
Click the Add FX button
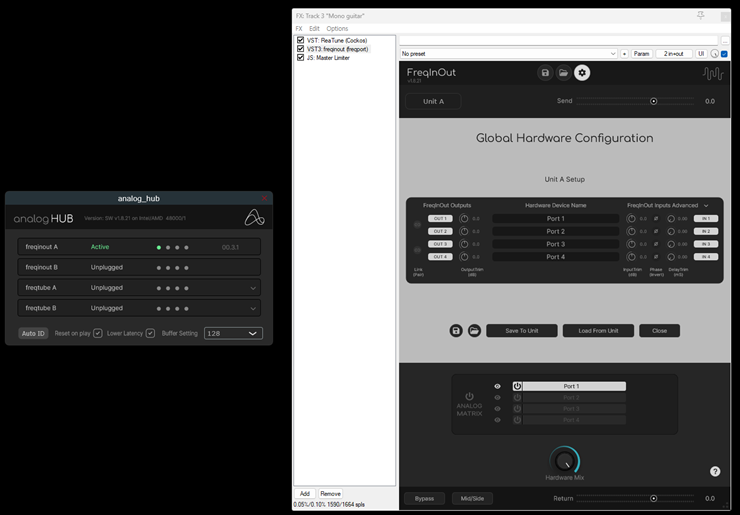pos(305,494)
